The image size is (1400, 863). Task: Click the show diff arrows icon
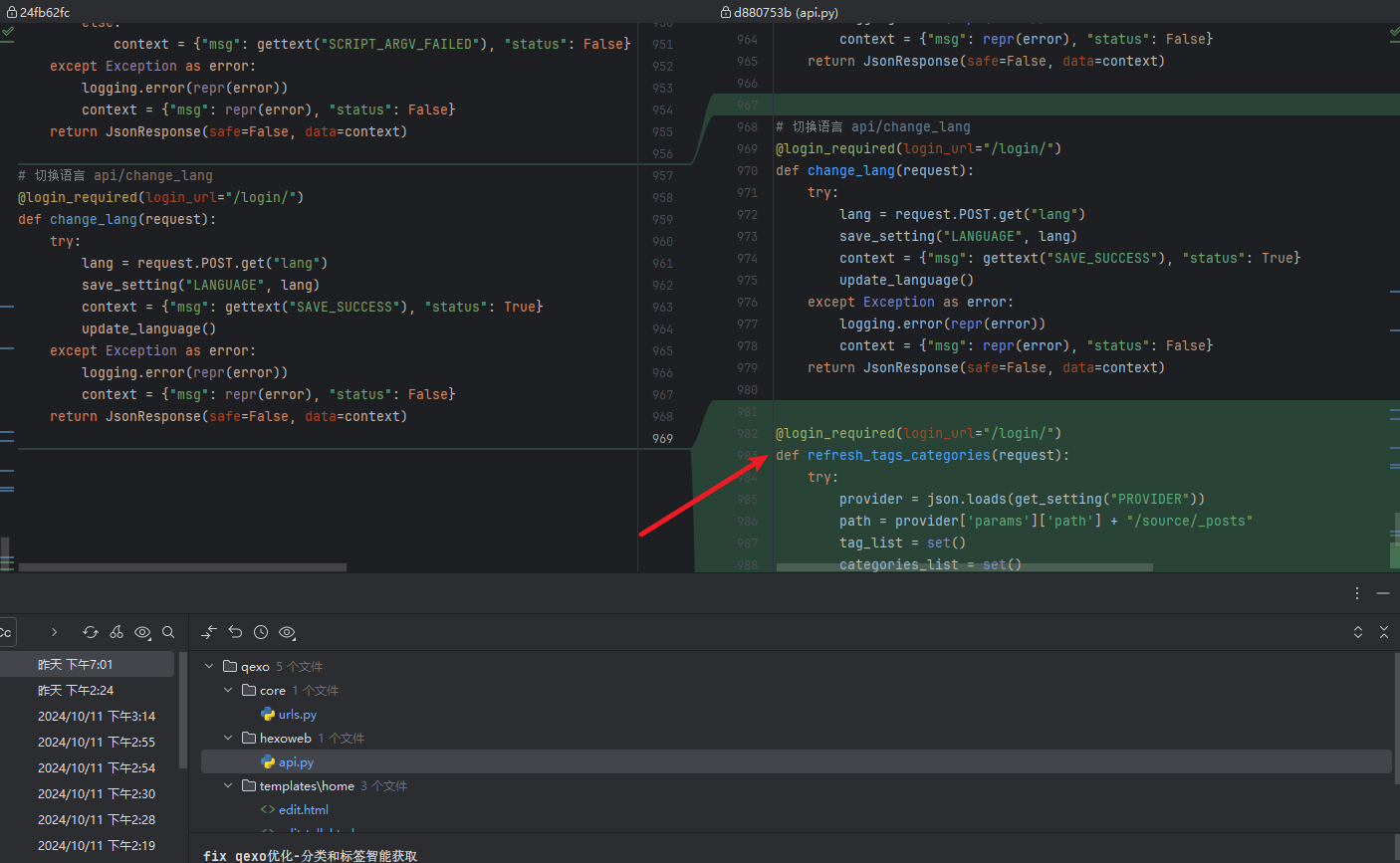coord(208,632)
